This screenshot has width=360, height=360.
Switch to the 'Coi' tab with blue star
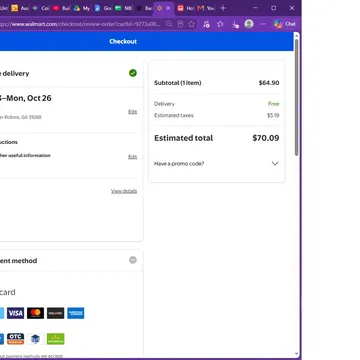[x=41, y=8]
